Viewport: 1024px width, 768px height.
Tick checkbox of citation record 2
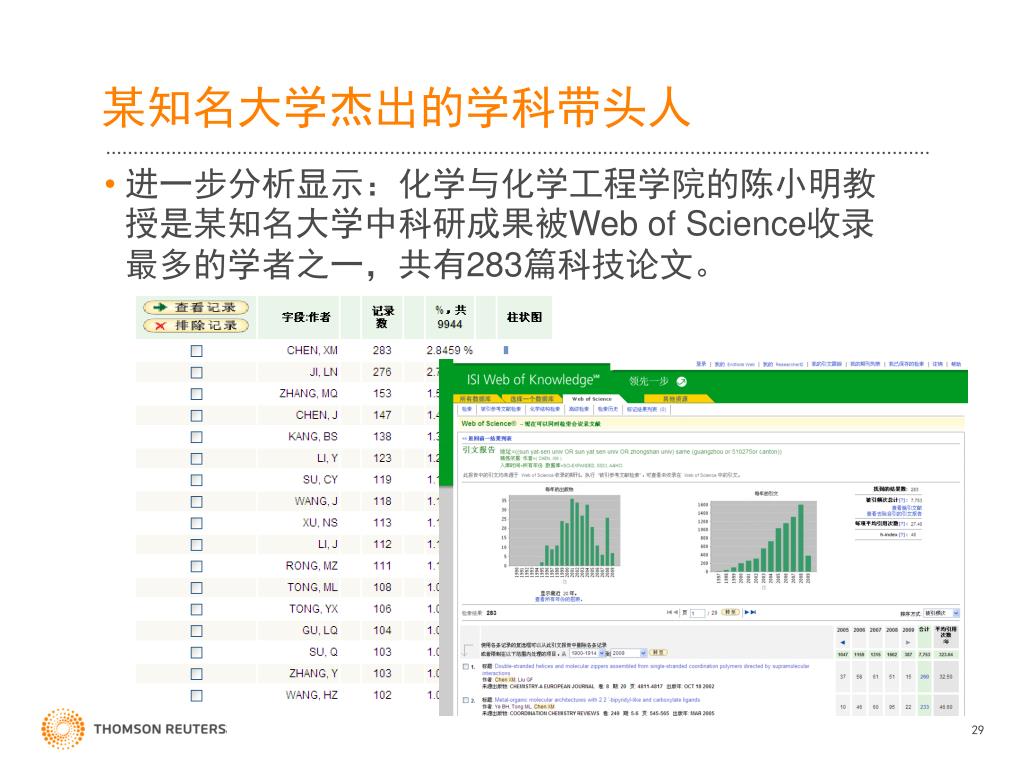[466, 700]
